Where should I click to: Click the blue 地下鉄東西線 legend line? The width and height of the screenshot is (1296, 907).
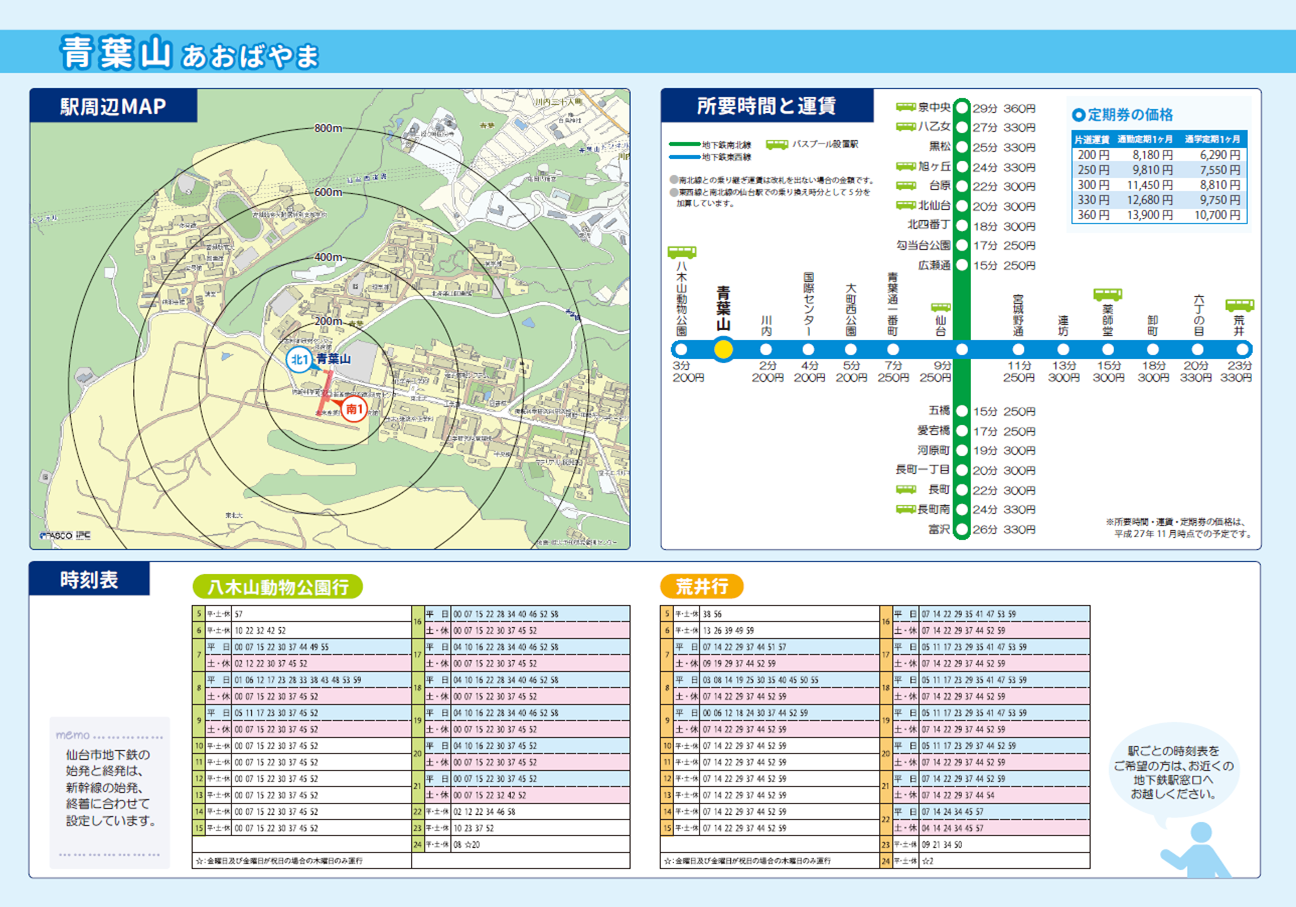click(x=685, y=157)
